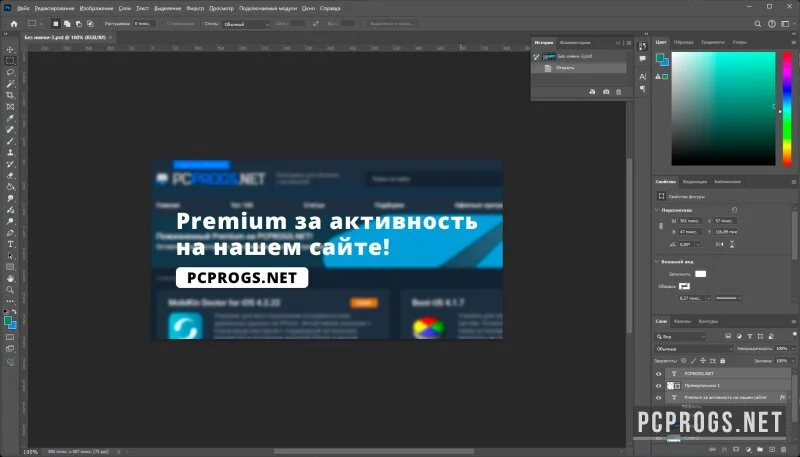Select the Brush tool
The image size is (800, 457).
point(10,141)
